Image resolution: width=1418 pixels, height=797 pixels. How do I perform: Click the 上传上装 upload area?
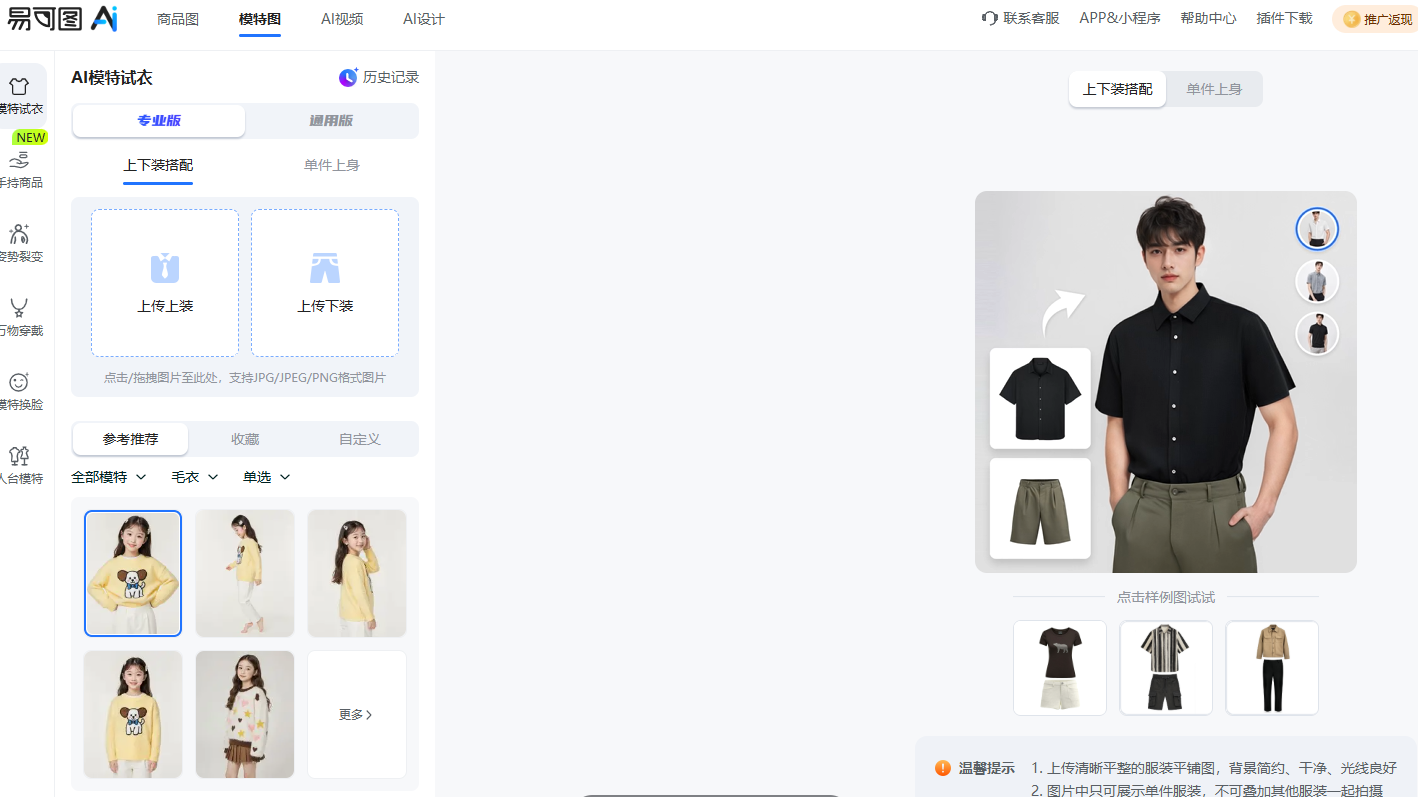(x=164, y=282)
